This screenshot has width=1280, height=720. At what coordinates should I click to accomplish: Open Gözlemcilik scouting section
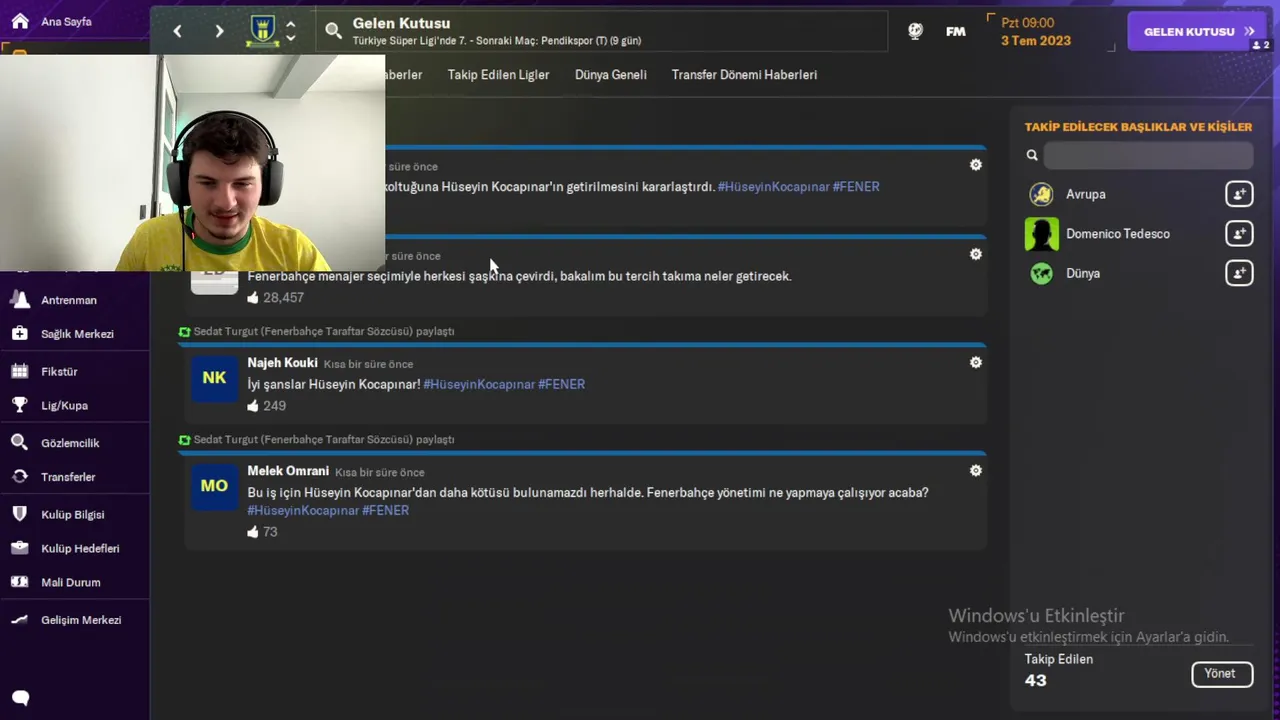tap(70, 443)
